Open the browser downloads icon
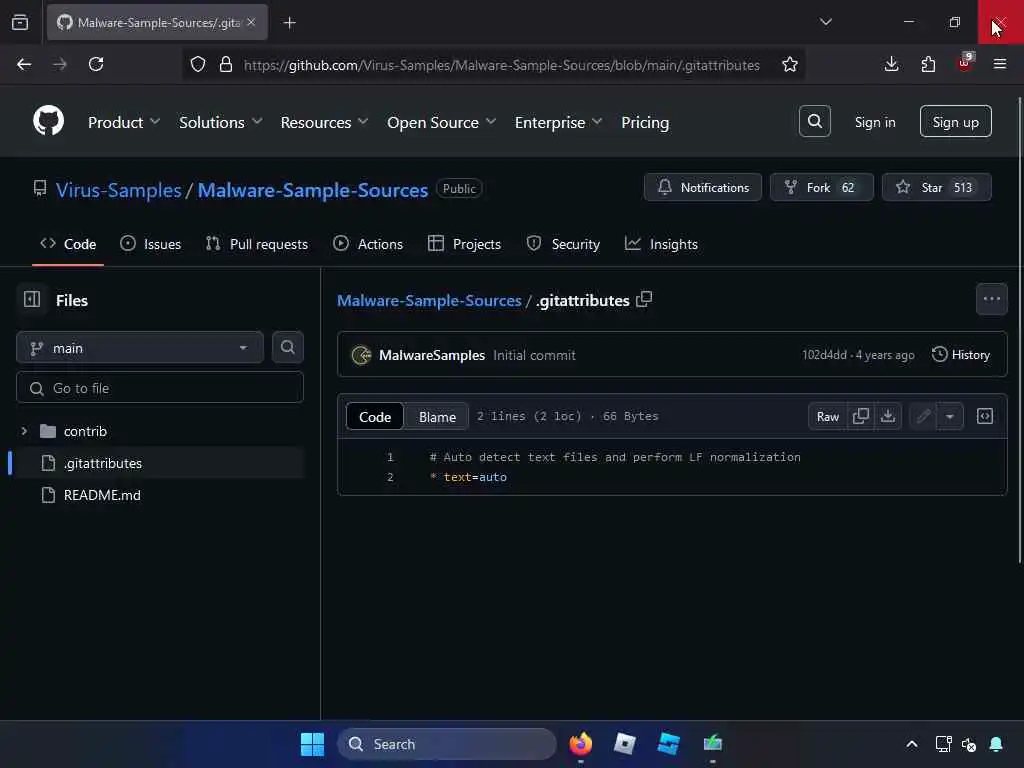 tap(891, 64)
